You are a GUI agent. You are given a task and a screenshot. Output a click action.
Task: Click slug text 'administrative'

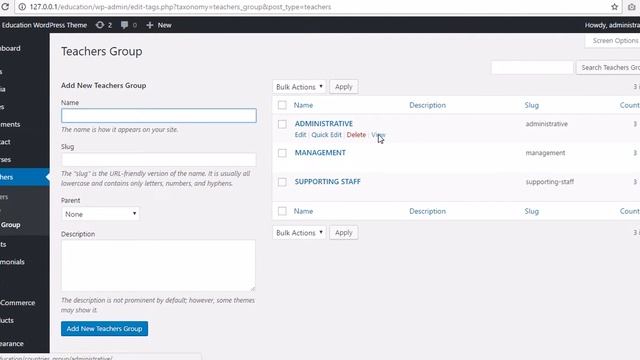[x=547, y=124]
